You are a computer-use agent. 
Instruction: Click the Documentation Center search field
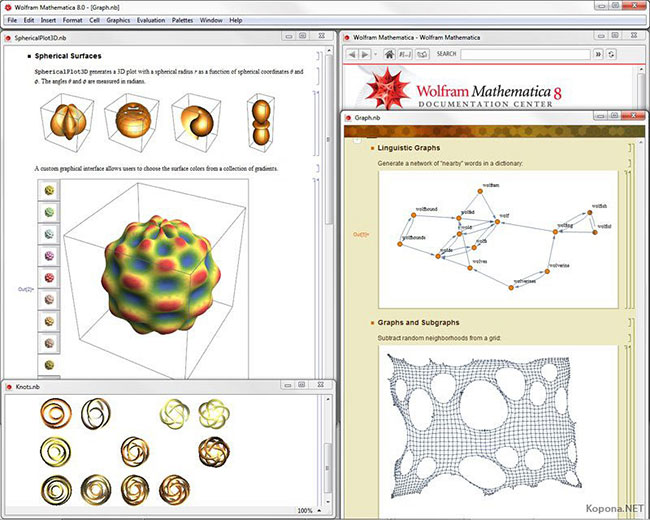click(525, 54)
